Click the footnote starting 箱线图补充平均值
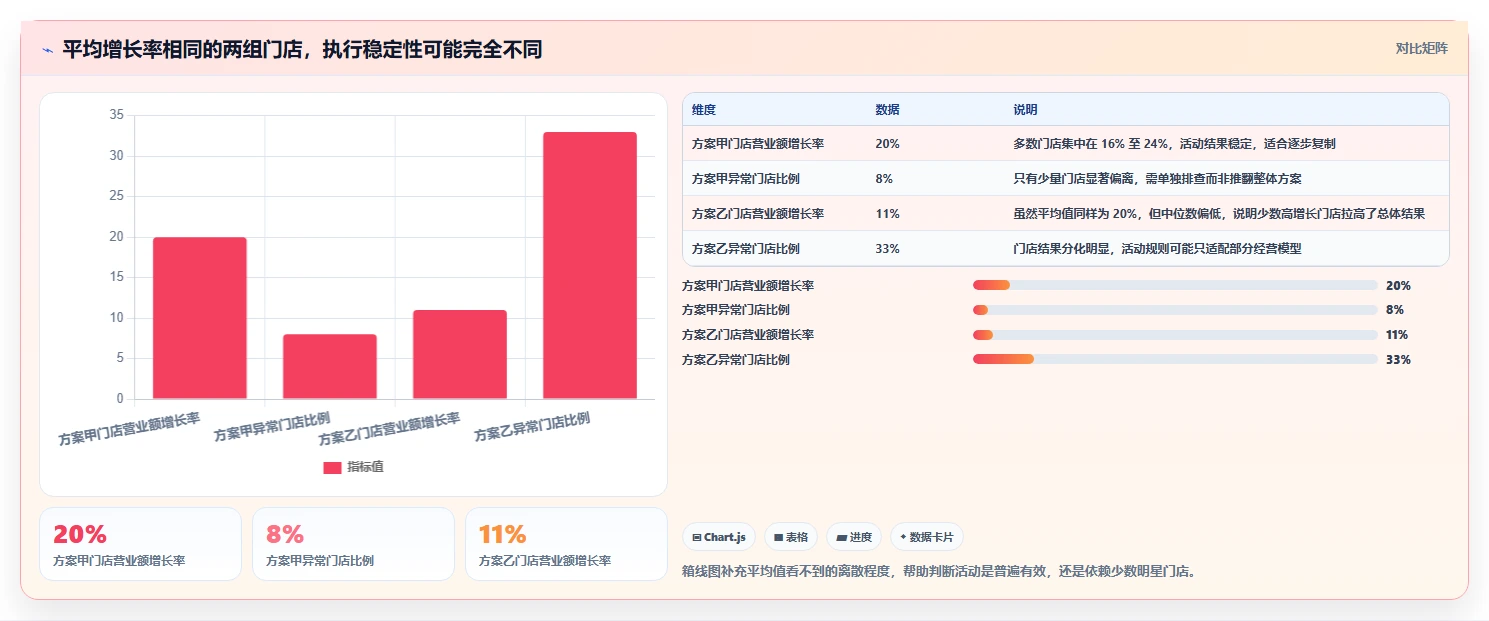Viewport: 1489px width, 621px height. coord(939,572)
